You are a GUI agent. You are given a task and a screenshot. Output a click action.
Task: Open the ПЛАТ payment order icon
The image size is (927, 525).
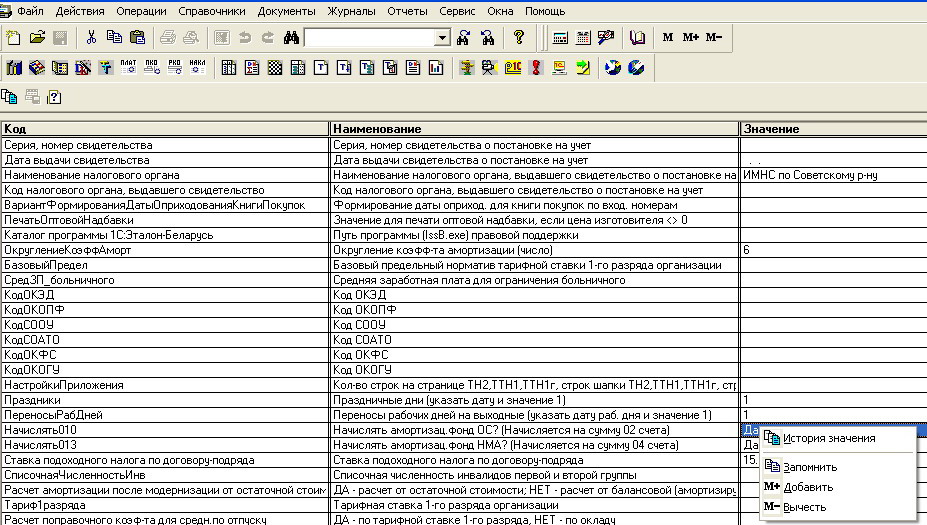click(x=128, y=67)
